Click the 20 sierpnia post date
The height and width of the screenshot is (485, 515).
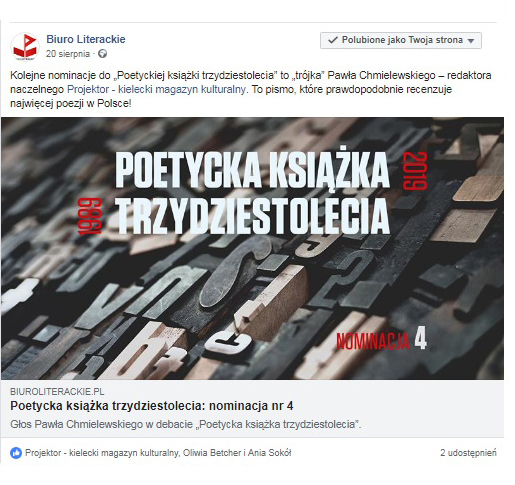[x=68, y=54]
